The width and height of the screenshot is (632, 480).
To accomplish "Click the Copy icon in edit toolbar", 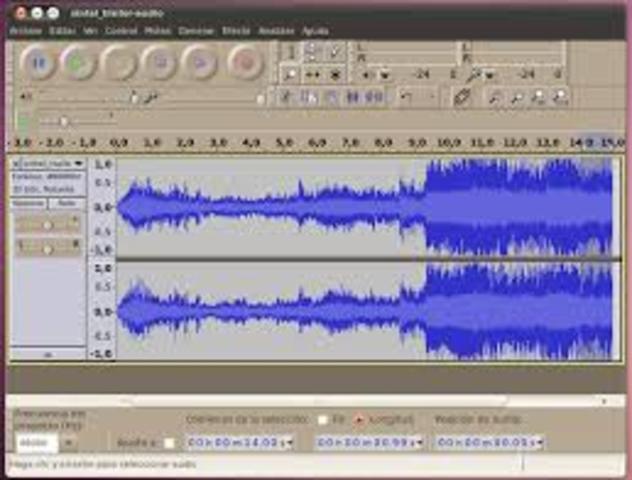I will 309,98.
